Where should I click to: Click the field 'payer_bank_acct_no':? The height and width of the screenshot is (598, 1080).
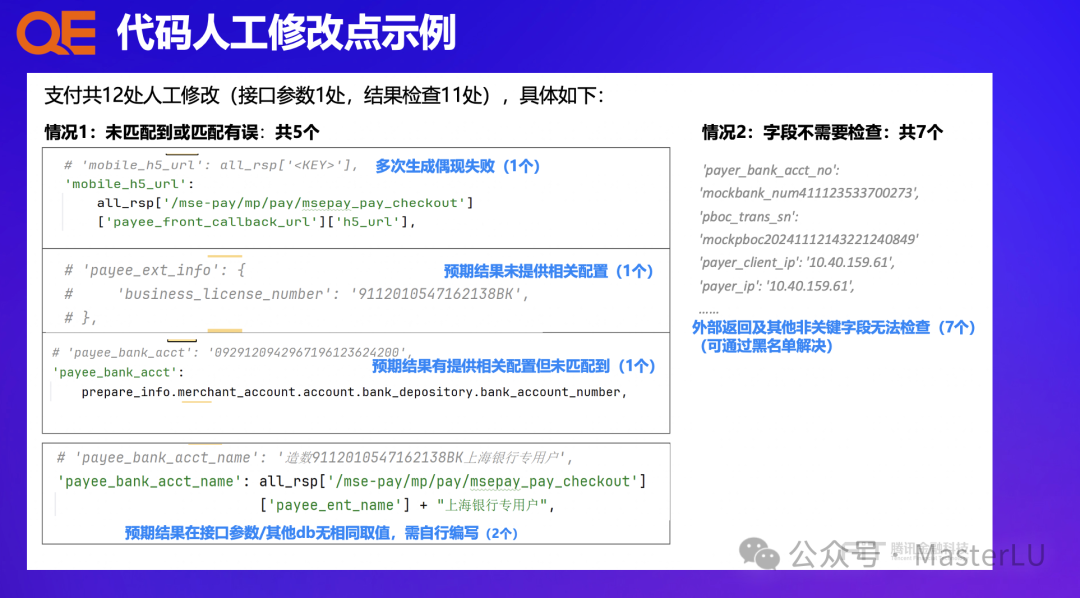pyautogui.click(x=770, y=170)
